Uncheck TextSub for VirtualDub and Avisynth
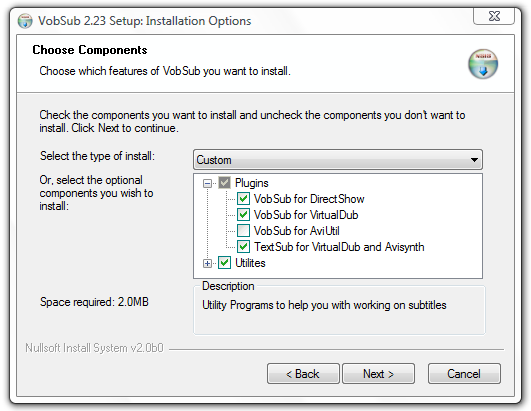This screenshot has height=411, width=531. coord(243,246)
